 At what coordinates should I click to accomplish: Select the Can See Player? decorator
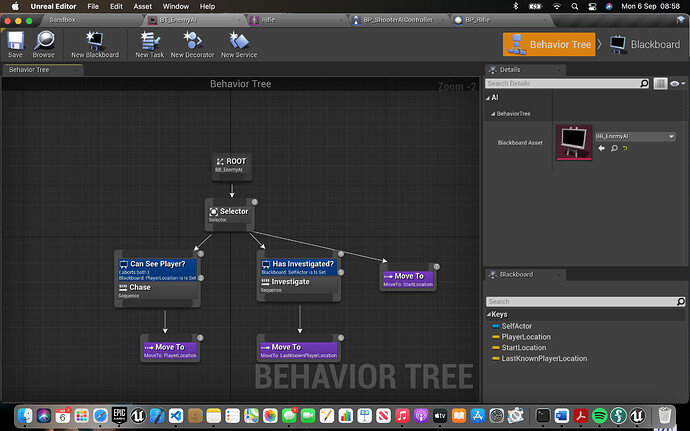[158, 270]
